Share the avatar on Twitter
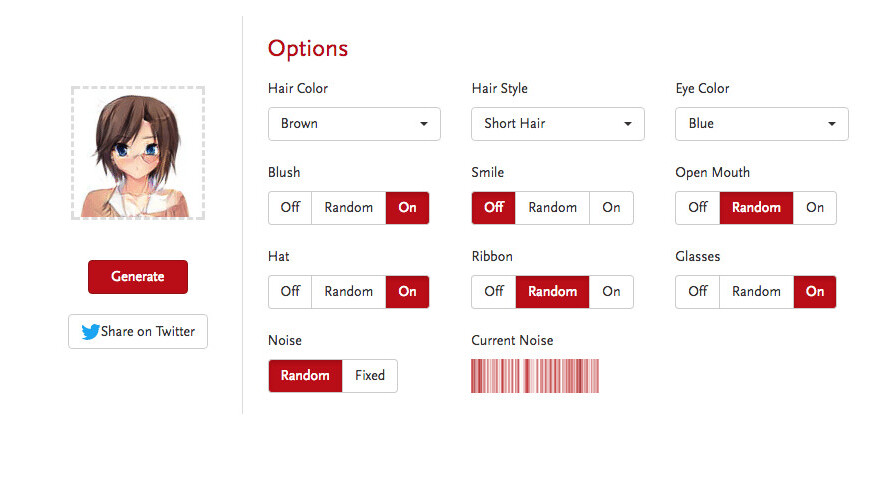This screenshot has height=500, width=889. point(138,332)
